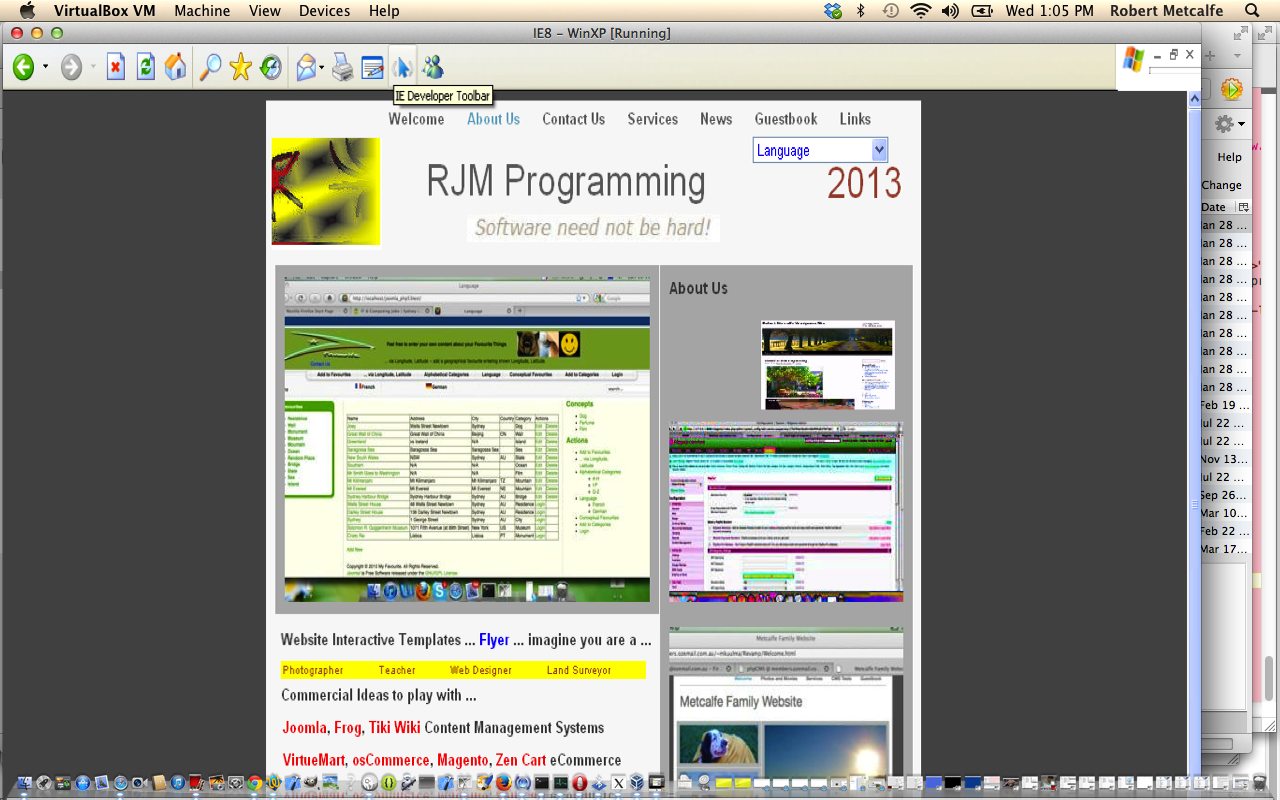Click the VirtueMart link
This screenshot has width=1280, height=800.
315,760
